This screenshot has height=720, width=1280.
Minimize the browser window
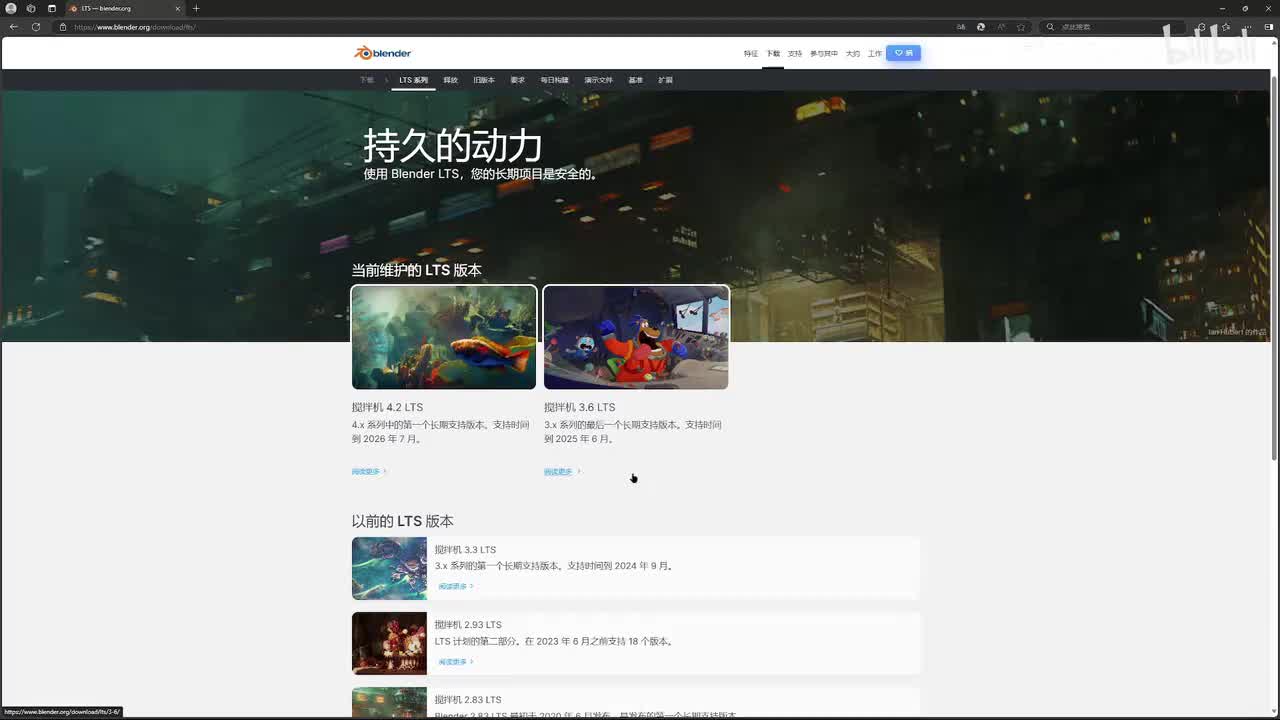(x=1223, y=8)
